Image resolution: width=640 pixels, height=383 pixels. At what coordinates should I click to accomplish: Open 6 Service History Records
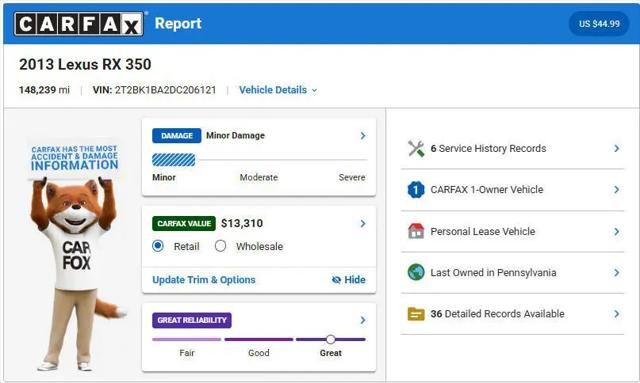(513, 149)
